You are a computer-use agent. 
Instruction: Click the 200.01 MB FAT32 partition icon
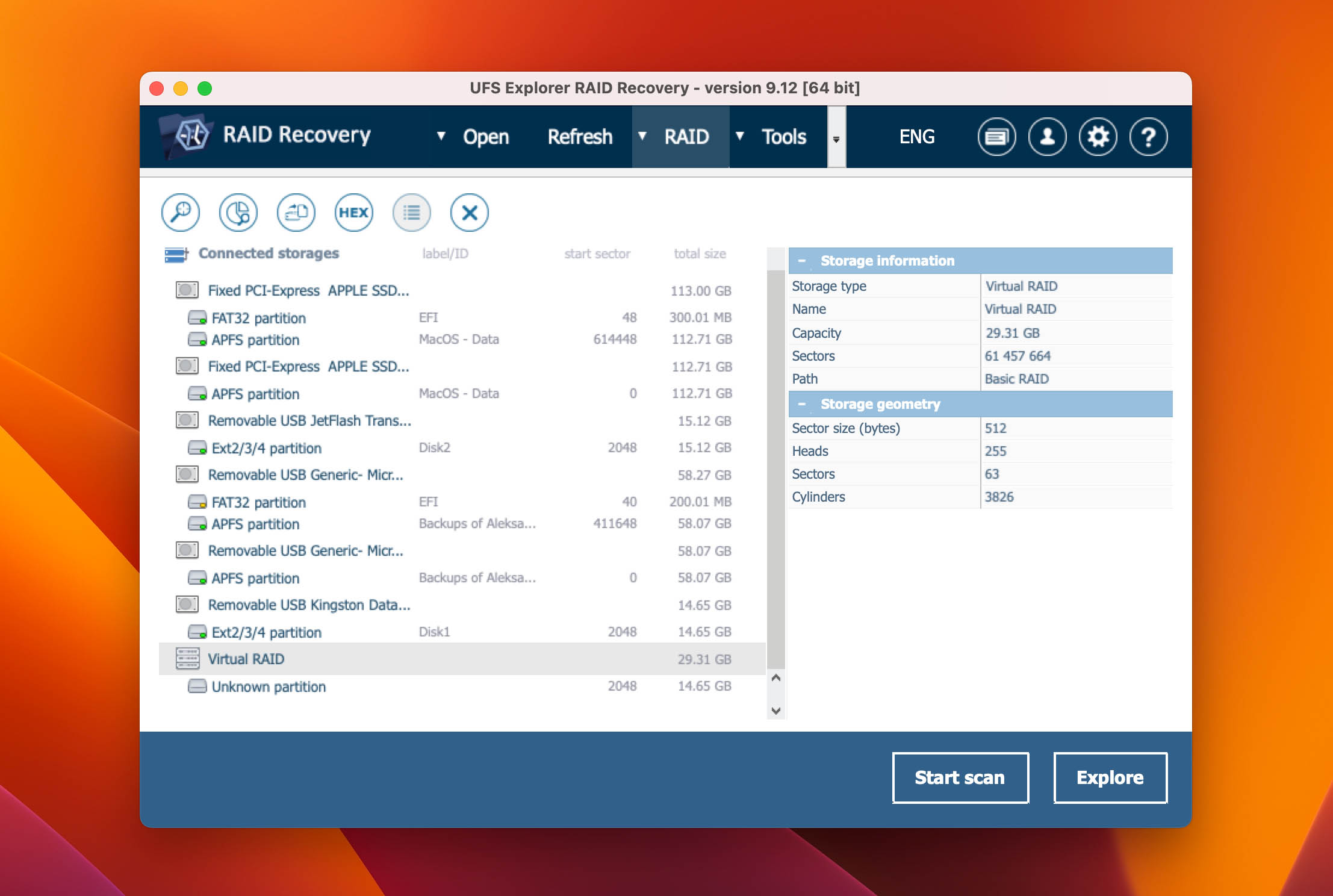tap(197, 502)
